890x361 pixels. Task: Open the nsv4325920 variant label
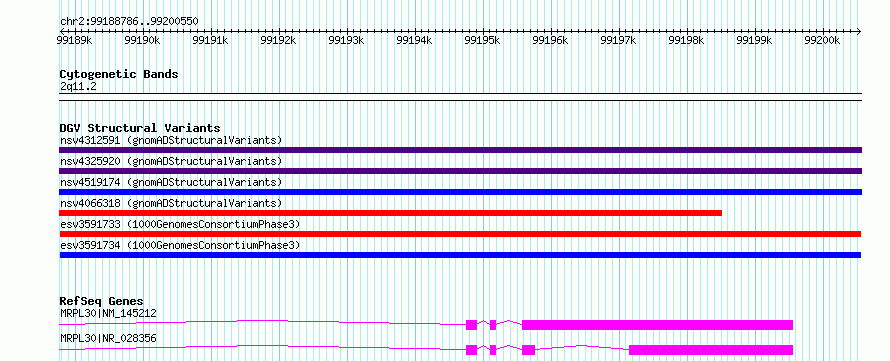[x=171, y=161]
